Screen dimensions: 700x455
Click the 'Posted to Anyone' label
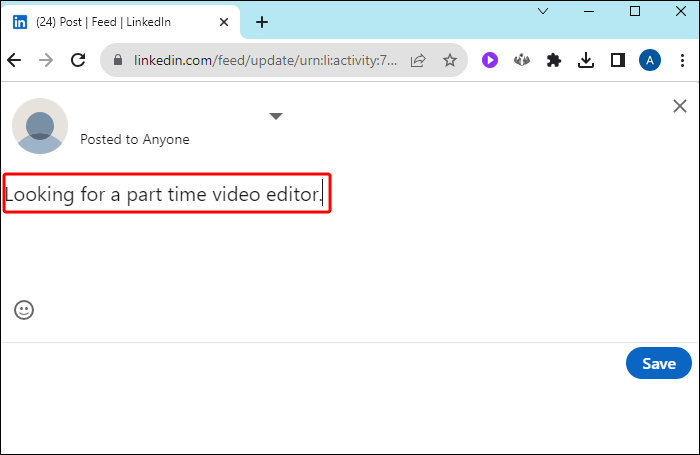point(135,139)
